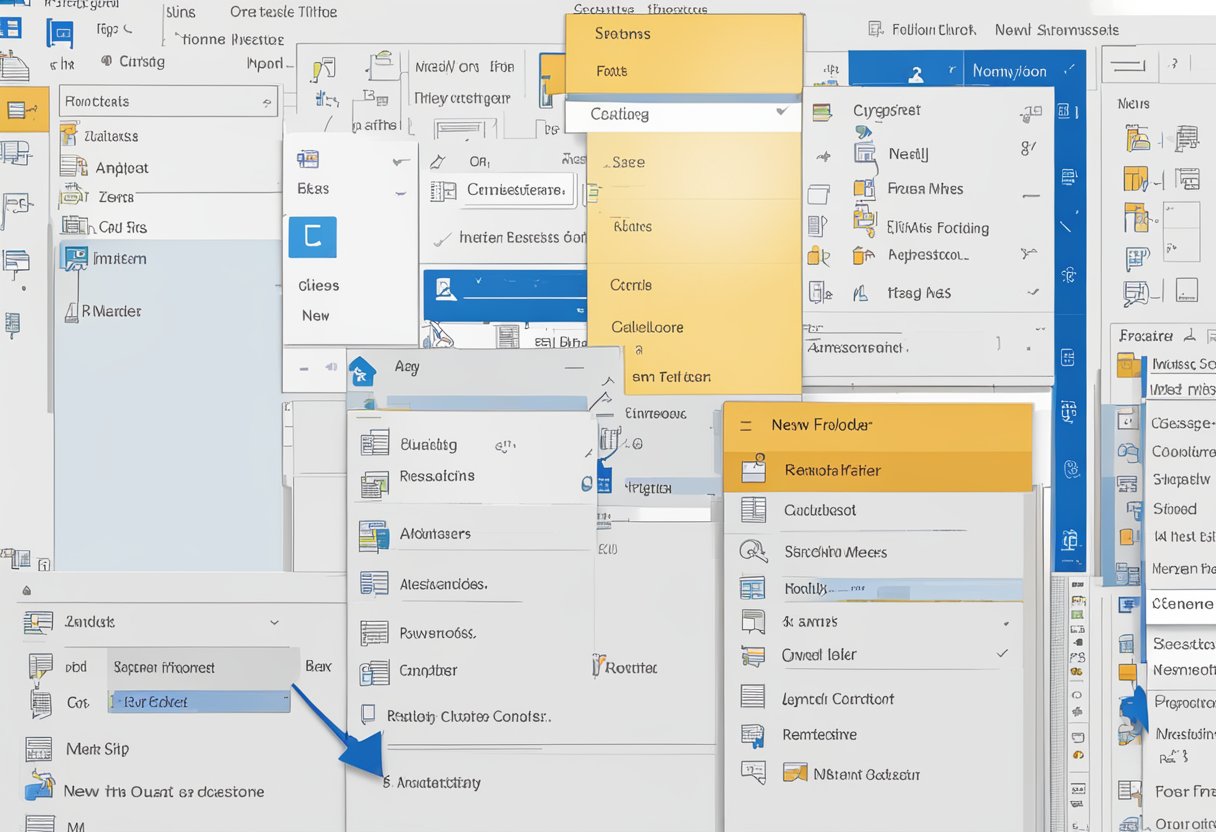Choose Lemdi Cordtont menu entry

tap(837, 698)
